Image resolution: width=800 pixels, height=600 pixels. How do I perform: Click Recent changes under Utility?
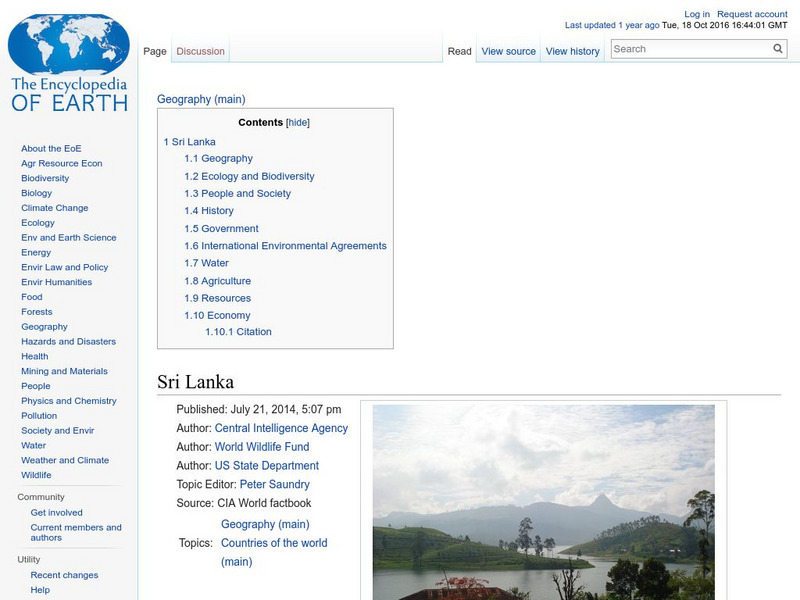coord(62,575)
